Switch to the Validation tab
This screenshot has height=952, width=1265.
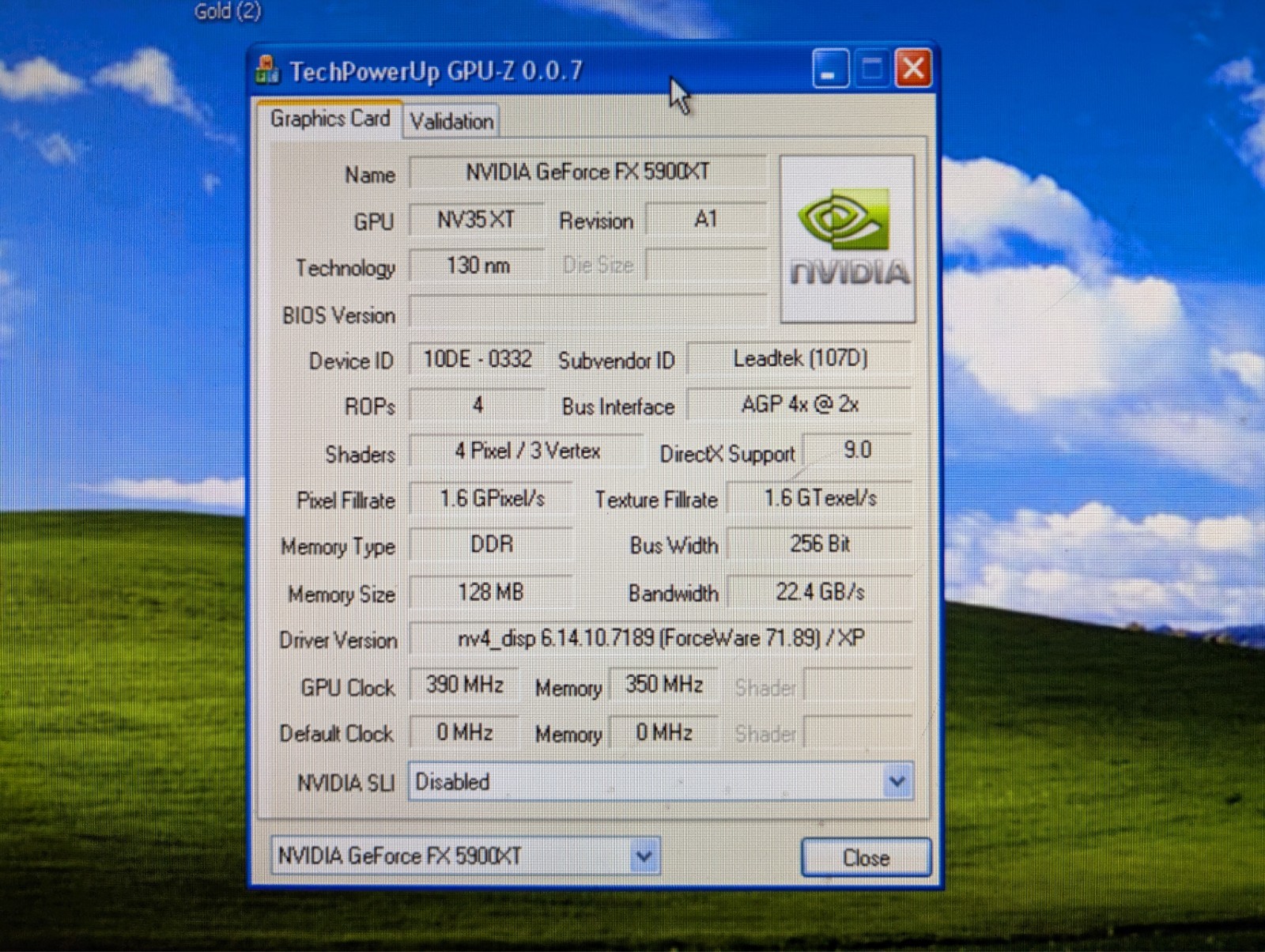click(x=451, y=121)
